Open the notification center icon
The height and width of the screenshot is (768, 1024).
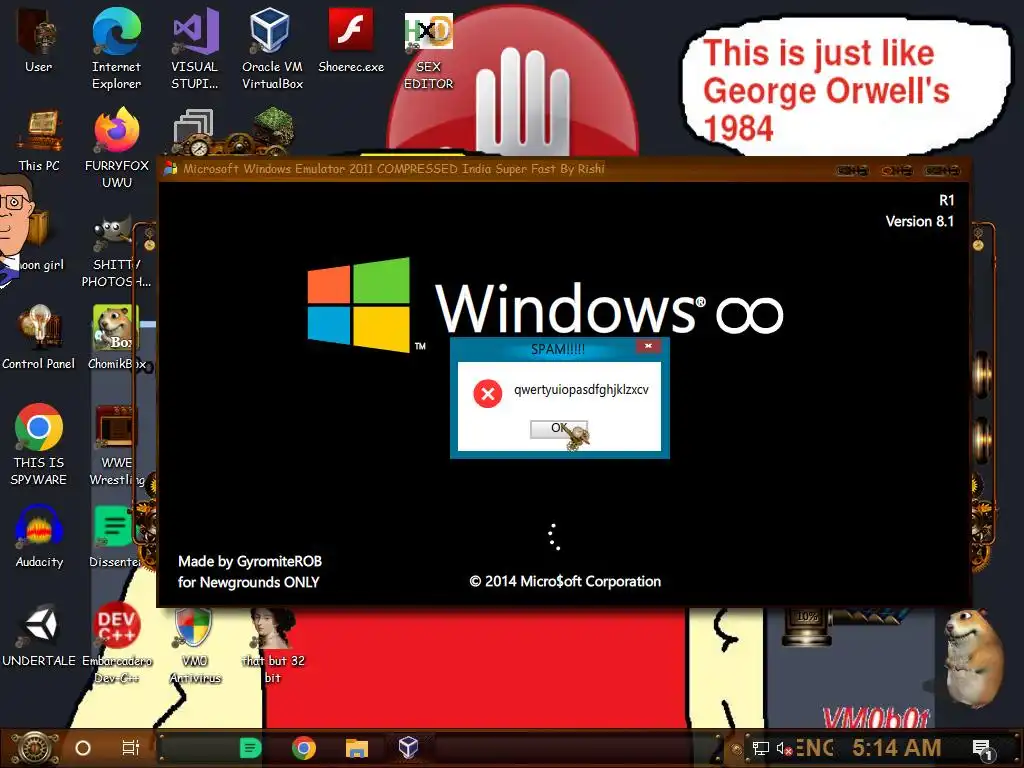point(982,750)
